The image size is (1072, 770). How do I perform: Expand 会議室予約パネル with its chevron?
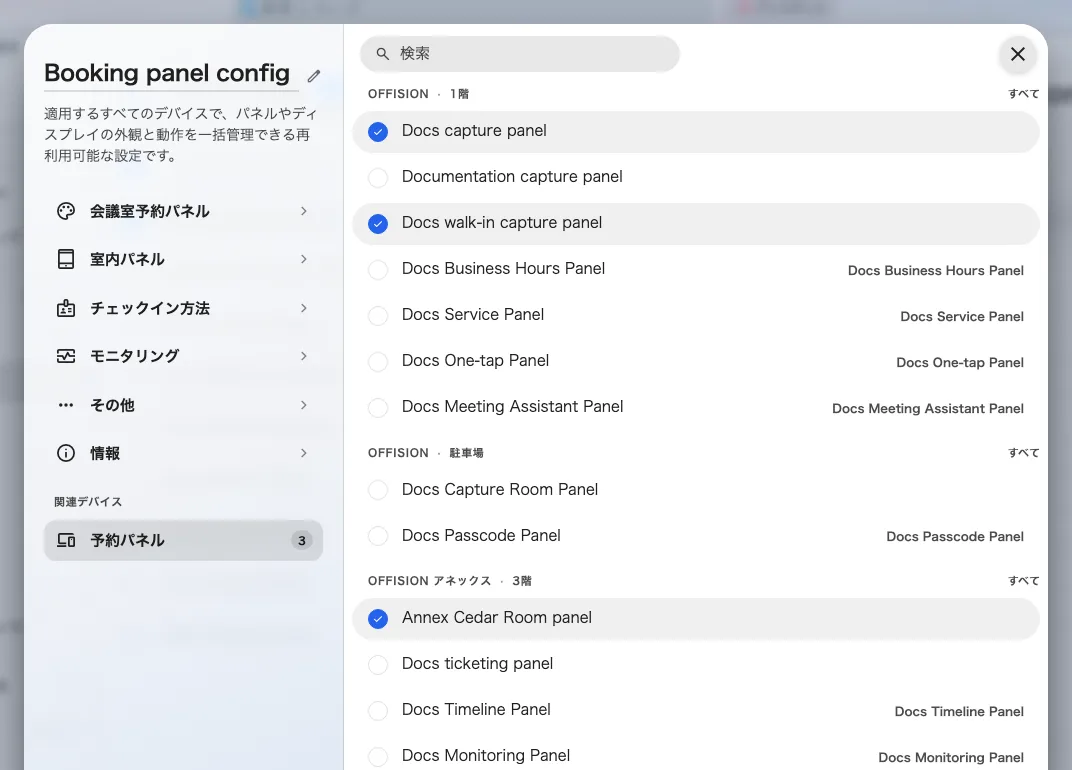point(304,211)
